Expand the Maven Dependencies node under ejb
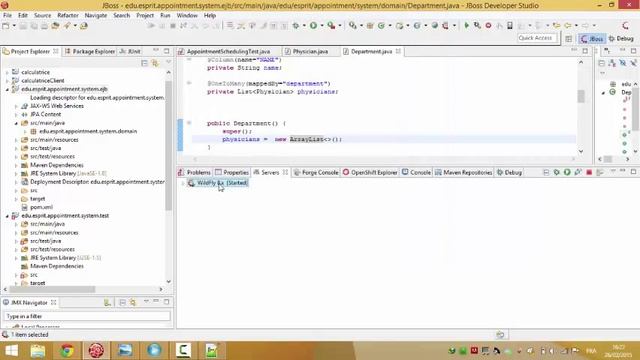The height and width of the screenshot is (360, 640). [16, 165]
